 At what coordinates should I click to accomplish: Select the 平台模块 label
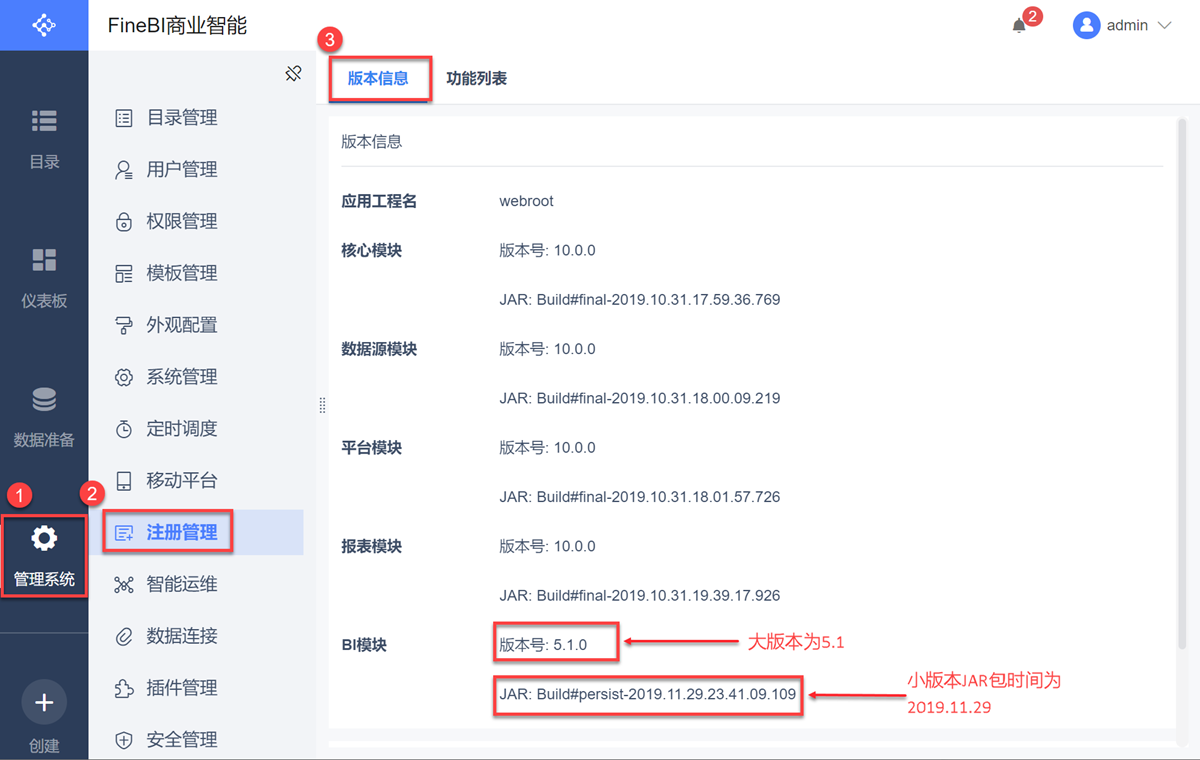click(372, 448)
